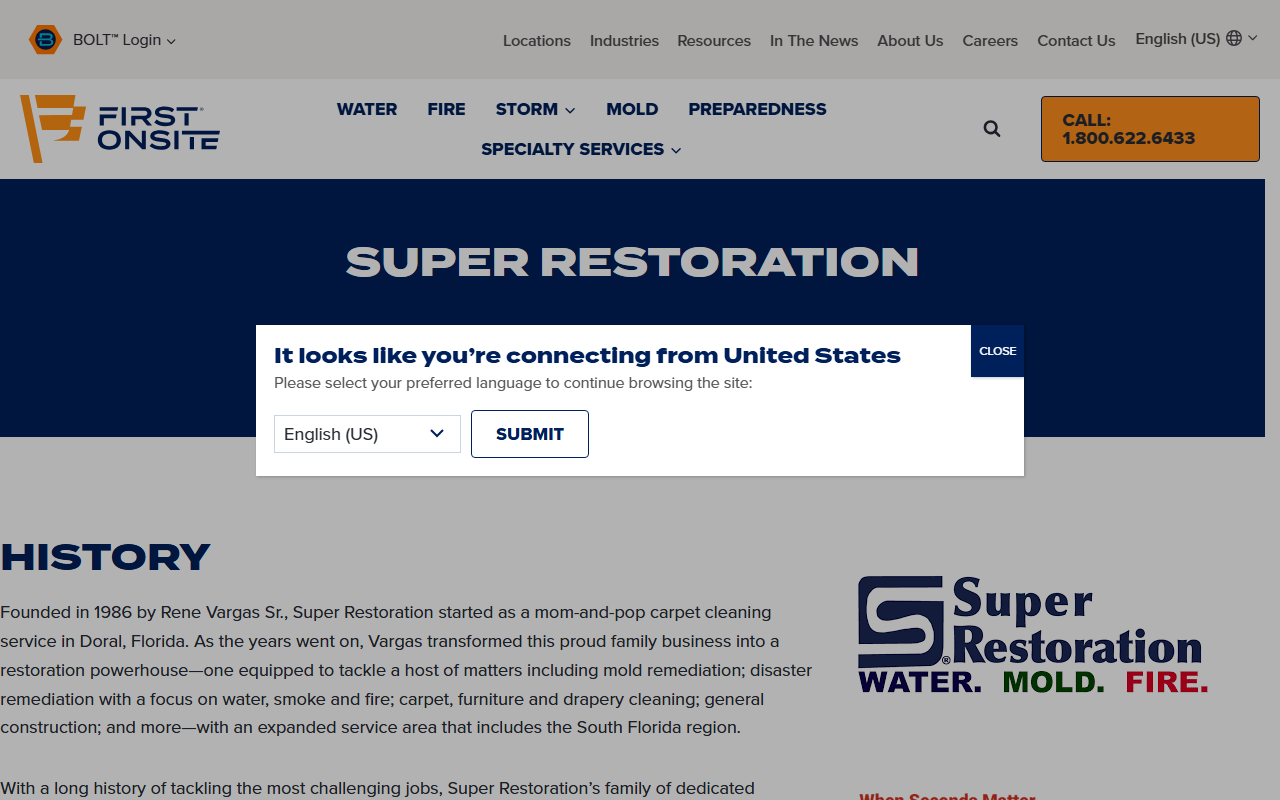Image resolution: width=1280 pixels, height=800 pixels.
Task: Click the BOLT hexagon logo icon
Action: click(x=45, y=40)
